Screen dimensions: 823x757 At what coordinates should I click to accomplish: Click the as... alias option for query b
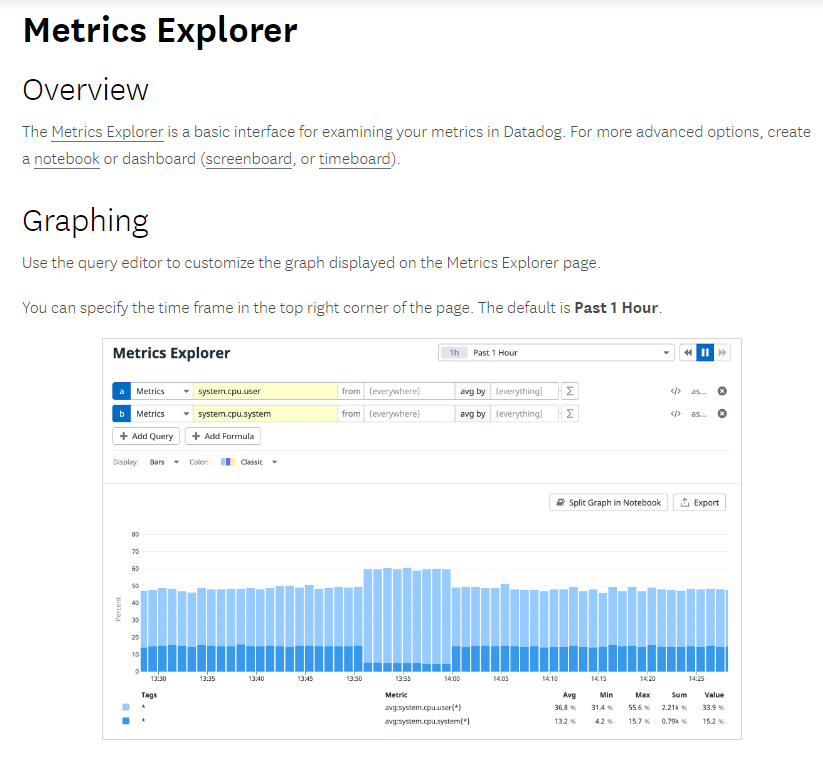[x=699, y=414]
